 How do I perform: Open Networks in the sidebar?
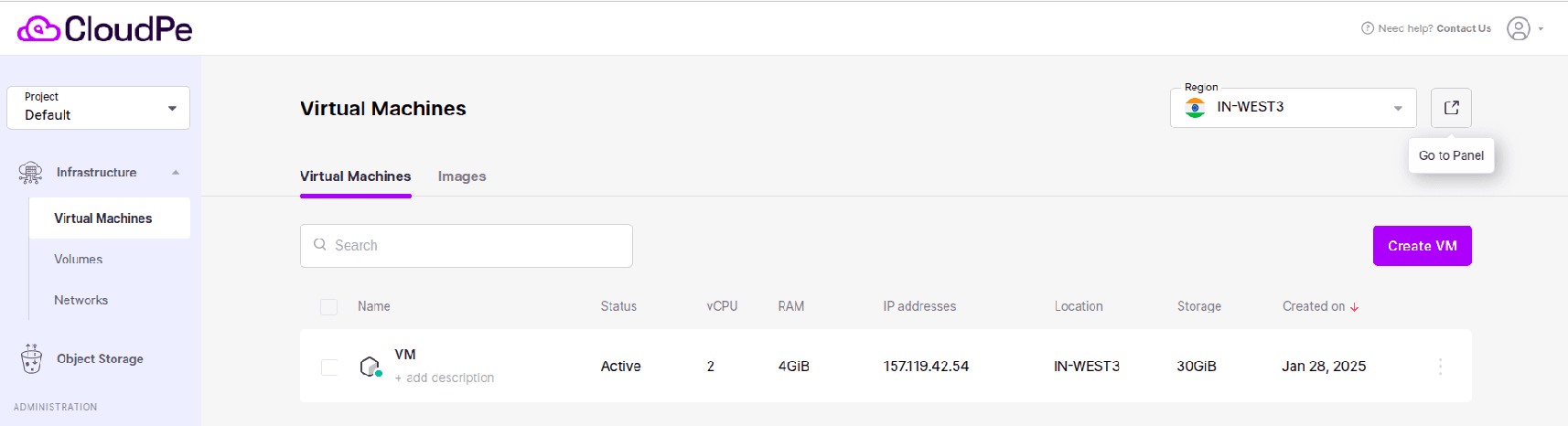(x=81, y=300)
